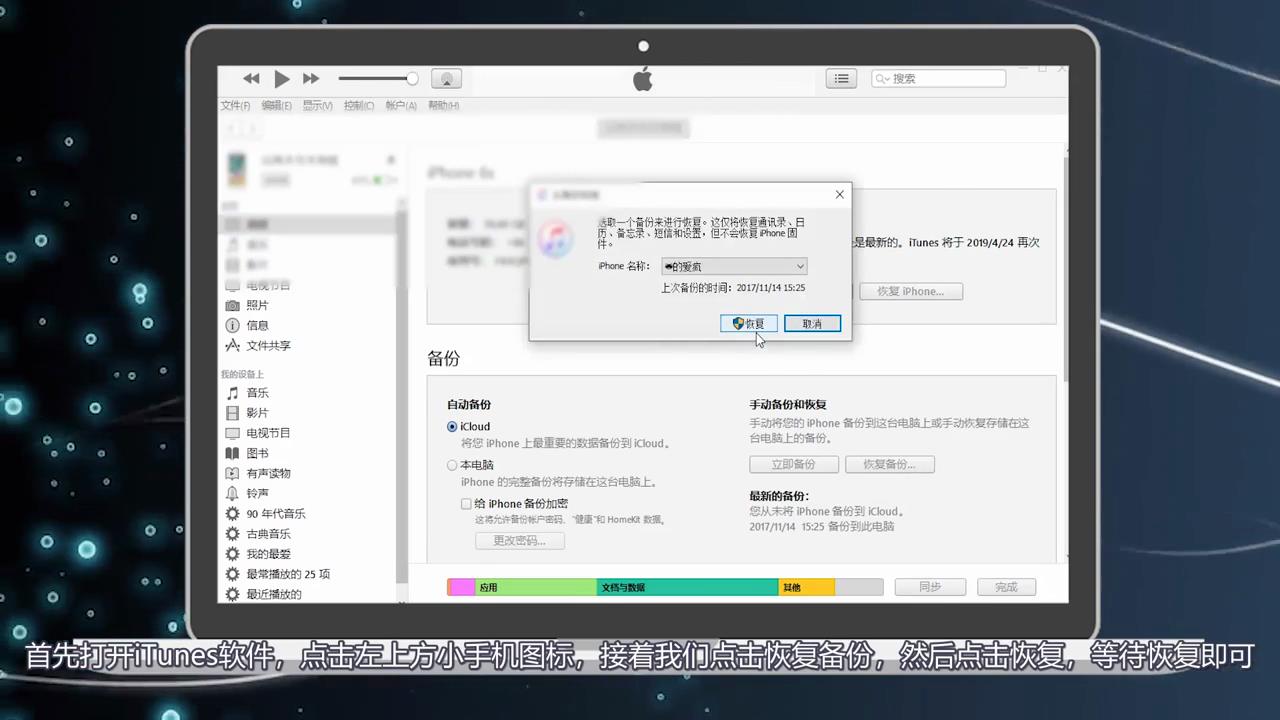Open the 帮助(H) menu
Viewport: 1280px width, 720px height.
[443, 105]
